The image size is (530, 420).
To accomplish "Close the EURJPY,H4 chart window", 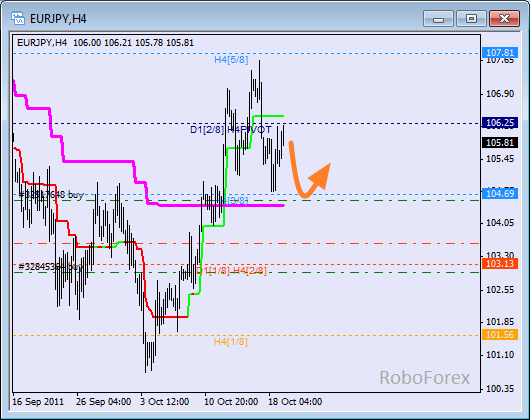I will [x=504, y=18].
